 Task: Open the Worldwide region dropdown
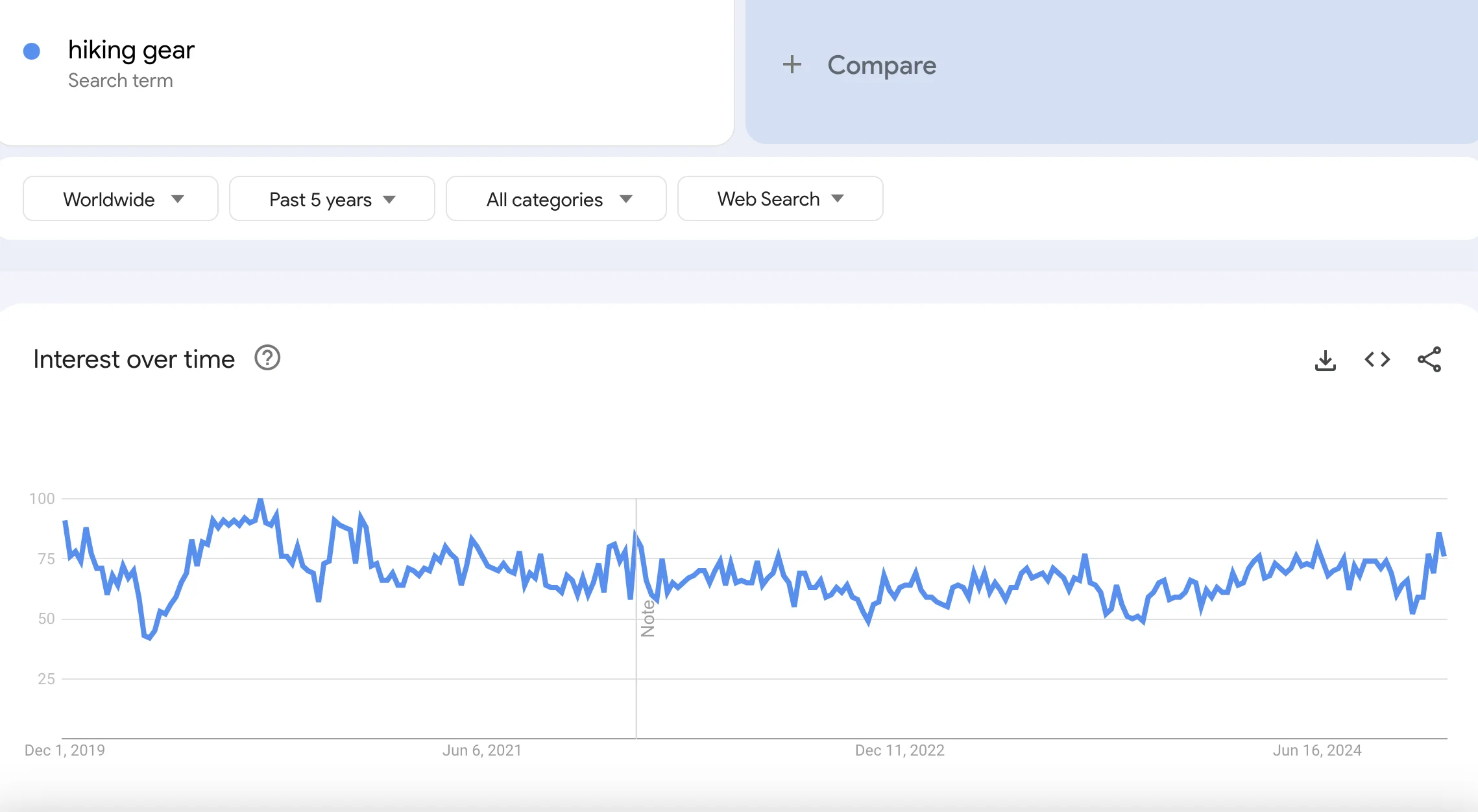pyautogui.click(x=121, y=198)
